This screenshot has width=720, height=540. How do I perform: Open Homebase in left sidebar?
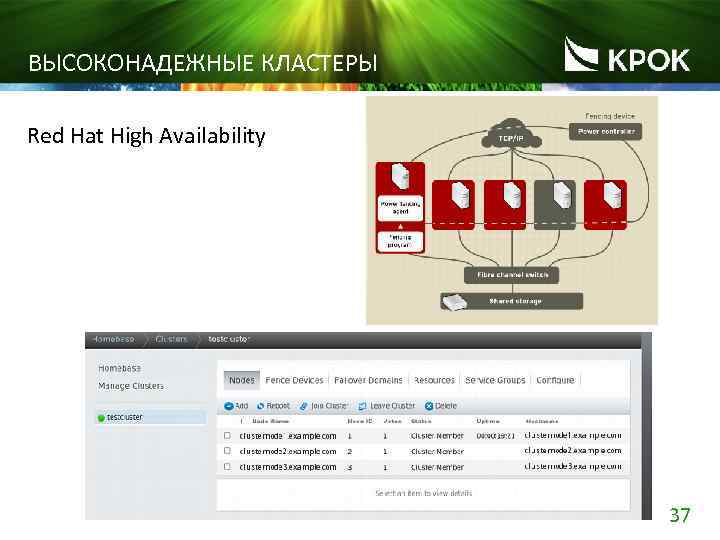click(x=119, y=368)
